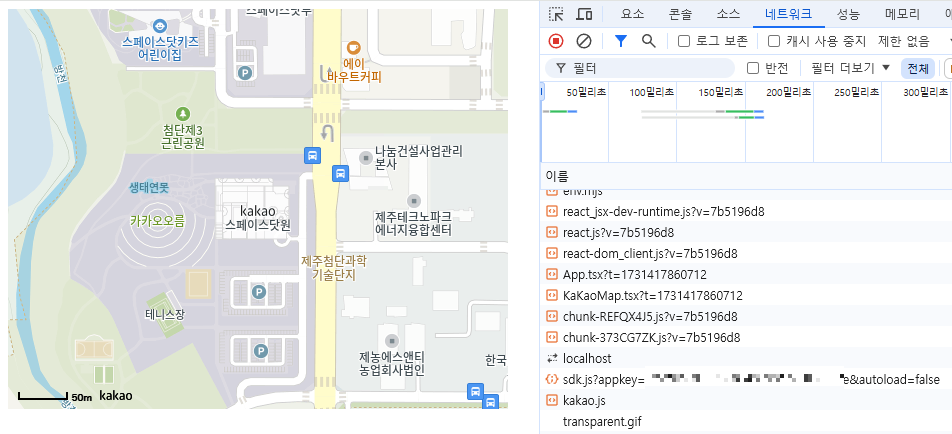The width and height of the screenshot is (952, 434).
Task: Toggle the device toolbar icon
Action: point(584,14)
